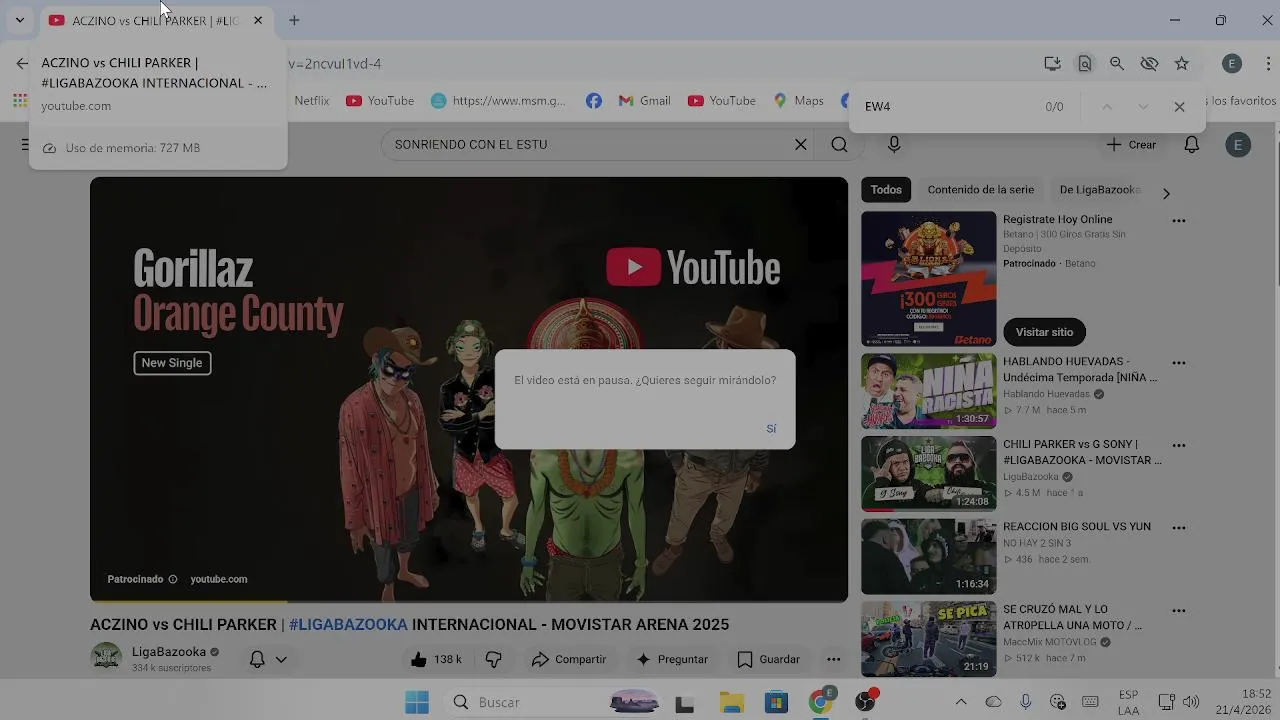Select the De LigaBazooka chip
Image resolution: width=1280 pixels, height=720 pixels.
coord(1100,189)
